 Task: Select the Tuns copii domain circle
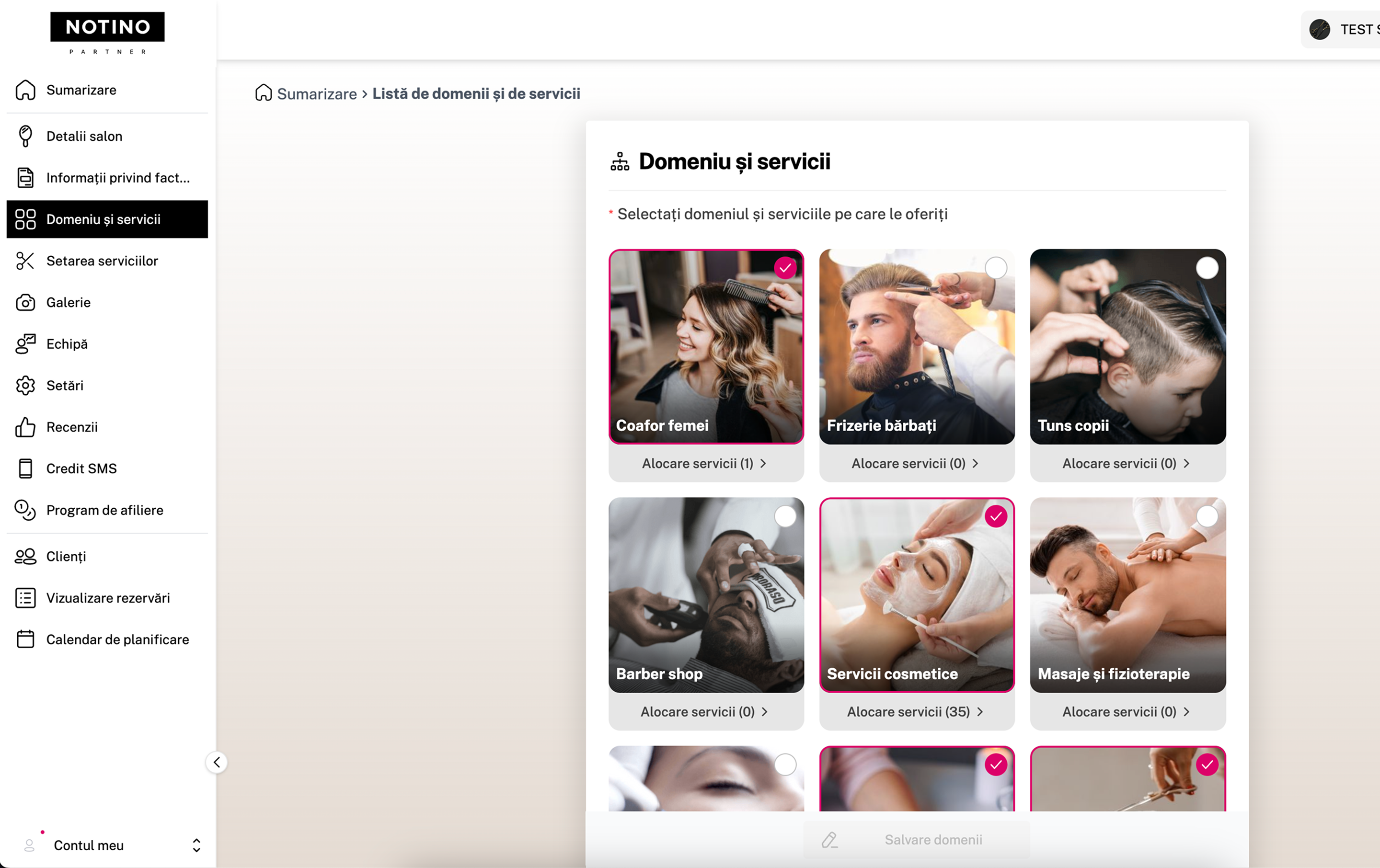[1207, 268]
